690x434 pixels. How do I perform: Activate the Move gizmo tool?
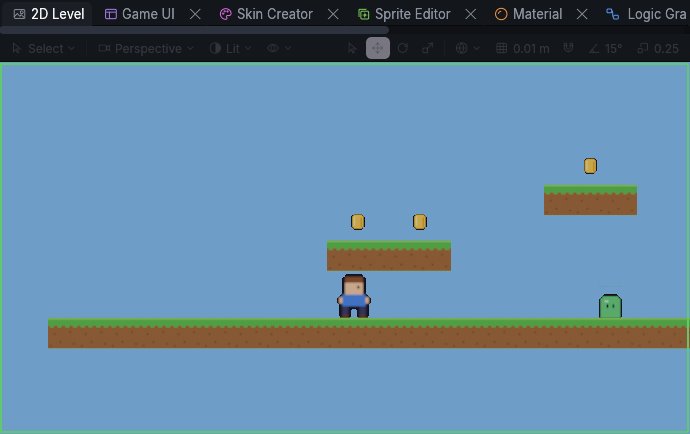pos(378,48)
